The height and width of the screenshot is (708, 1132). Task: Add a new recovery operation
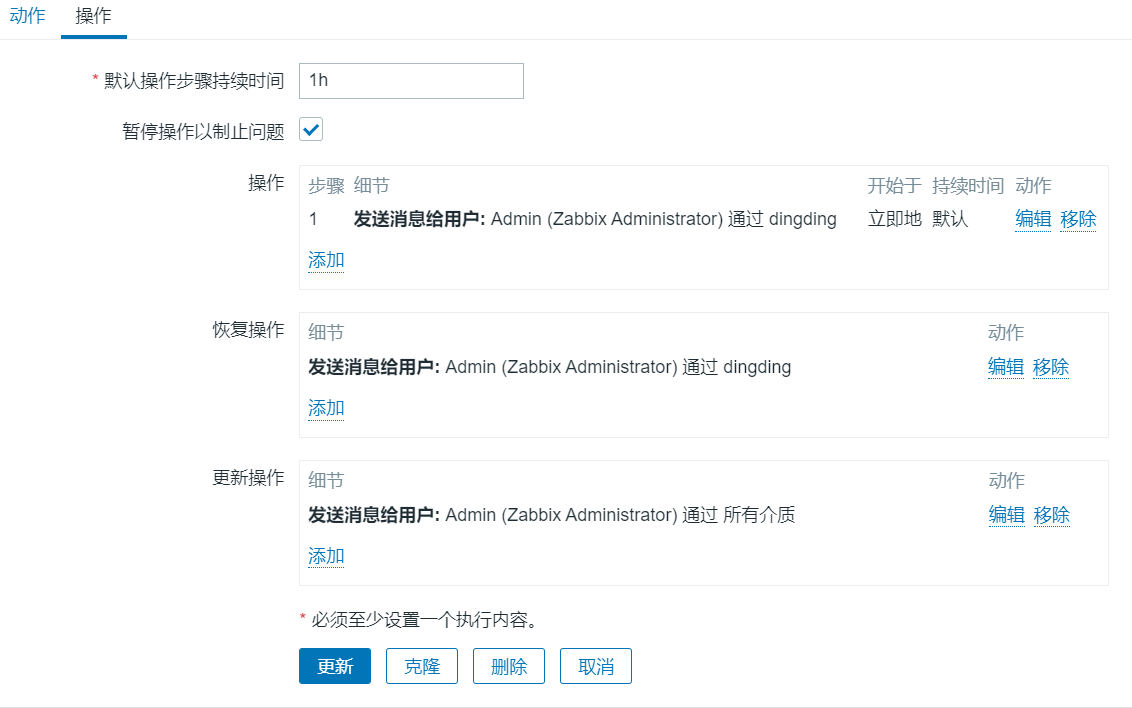(326, 408)
